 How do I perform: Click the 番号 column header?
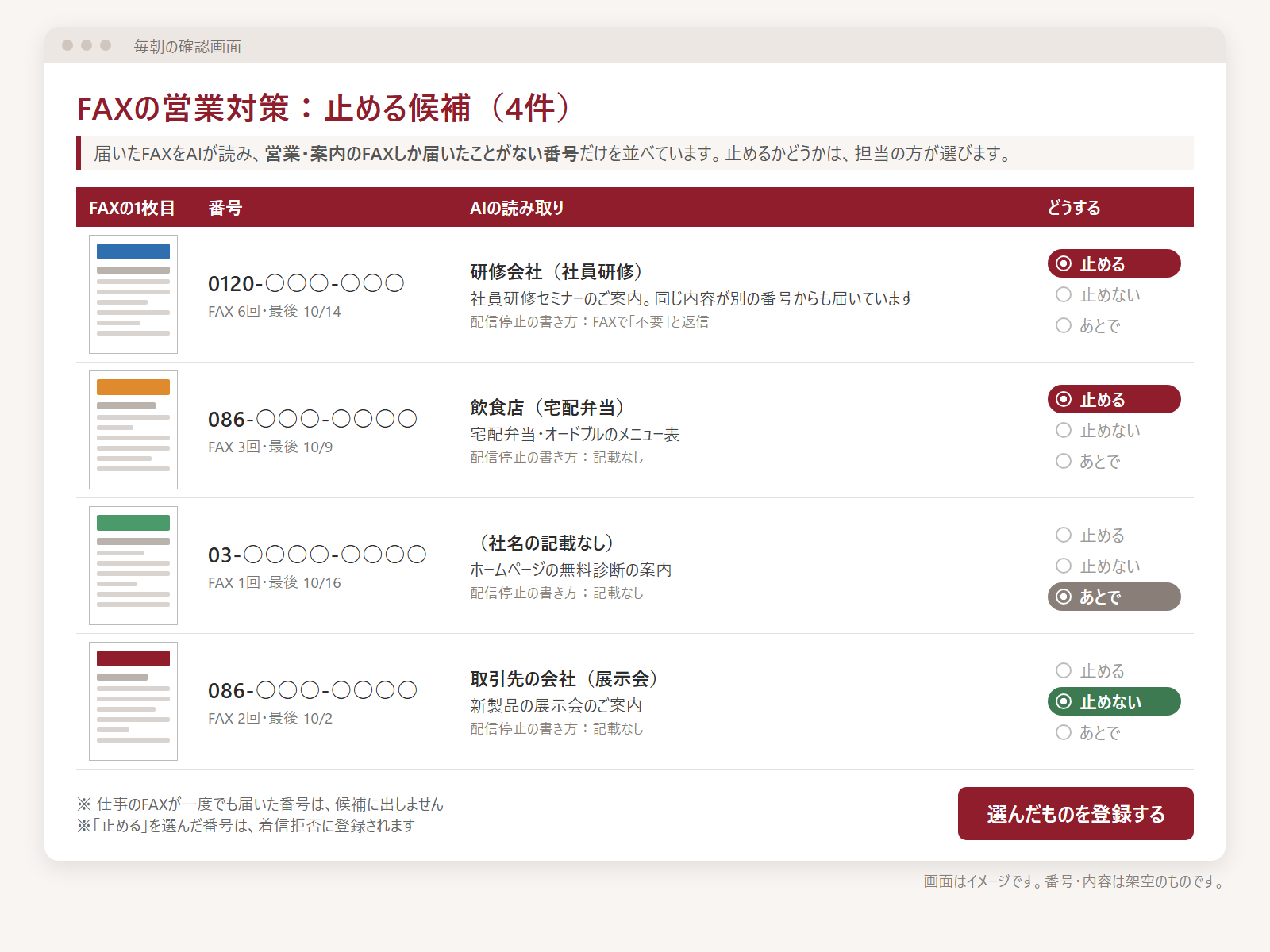coord(225,208)
